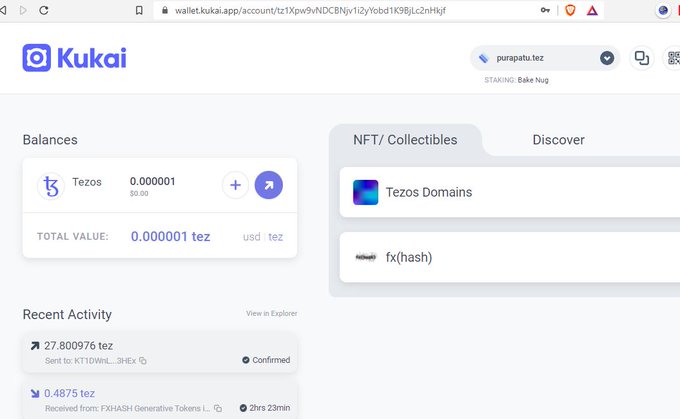Open the Brave Shields lion icon
The width and height of the screenshot is (680, 419).
pos(570,10)
